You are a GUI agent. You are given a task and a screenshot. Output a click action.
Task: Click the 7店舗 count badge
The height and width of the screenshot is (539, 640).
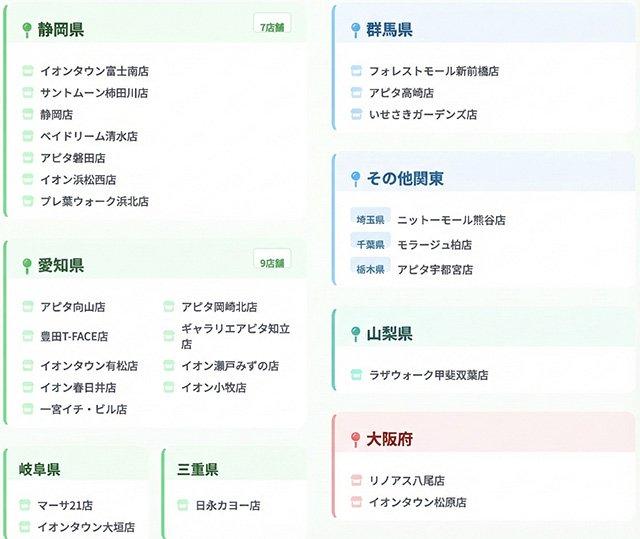tap(272, 27)
